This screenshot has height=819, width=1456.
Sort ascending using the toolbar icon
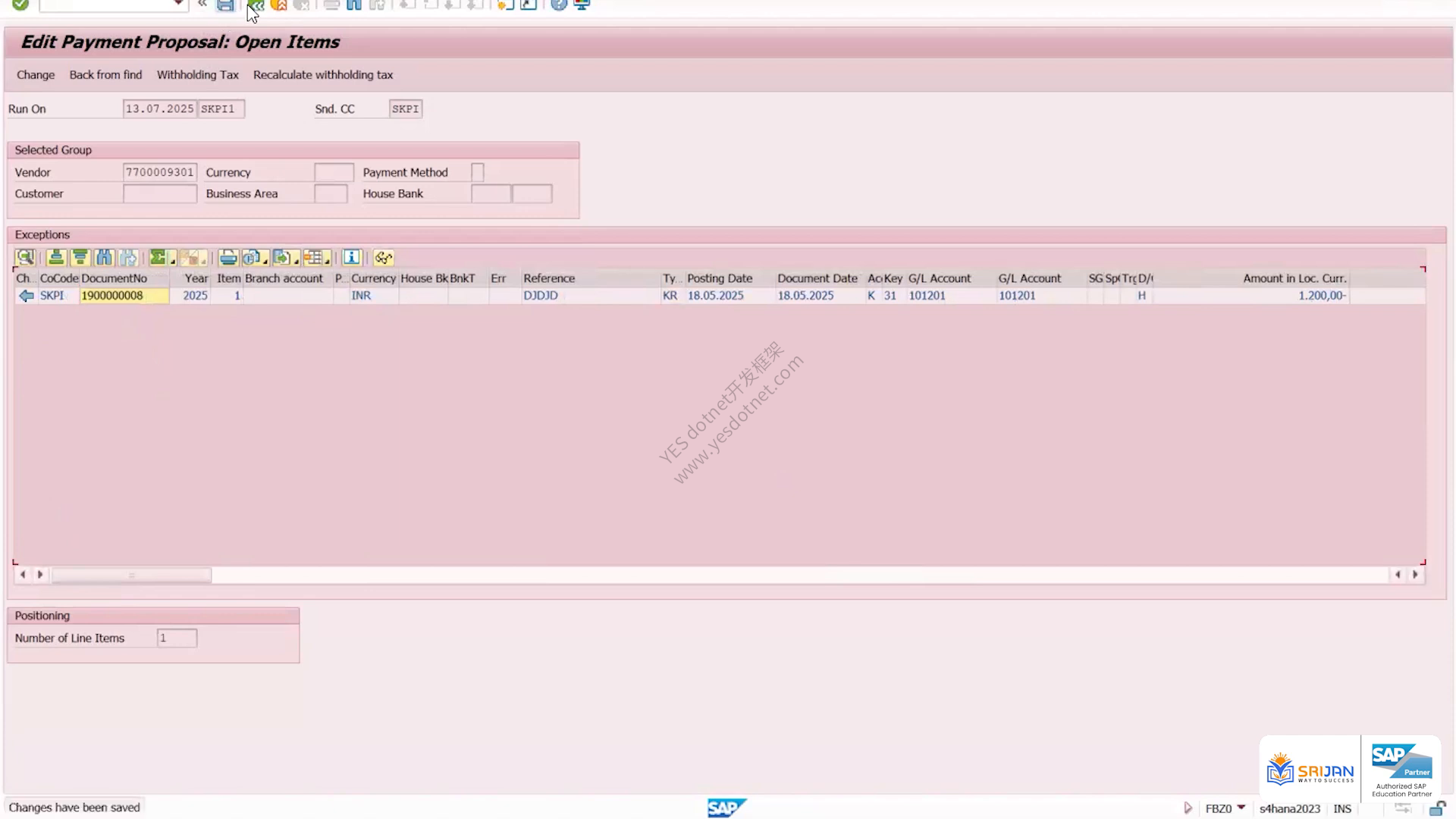point(56,258)
